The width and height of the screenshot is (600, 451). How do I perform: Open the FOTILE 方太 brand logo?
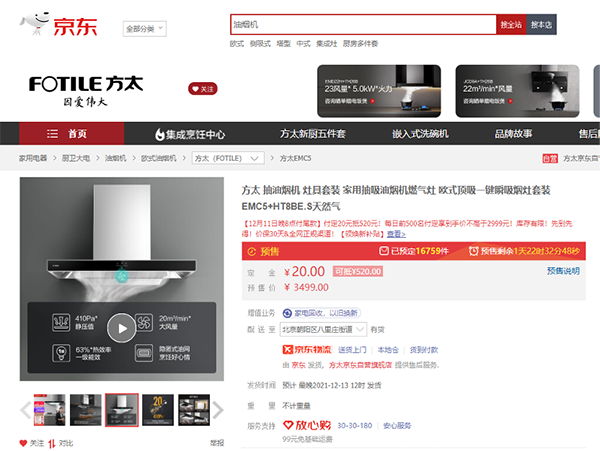pos(86,91)
